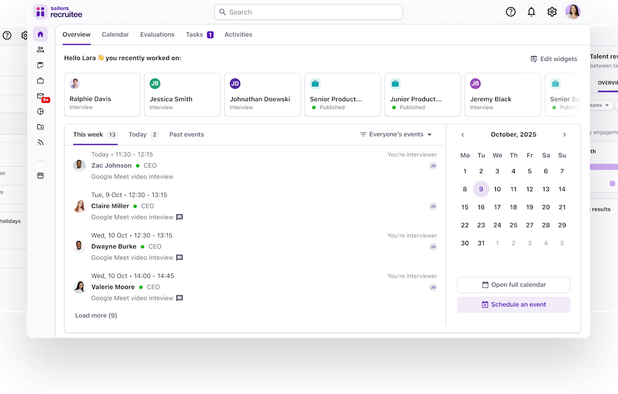Open the calendar icon in left sidebar

(x=40, y=65)
